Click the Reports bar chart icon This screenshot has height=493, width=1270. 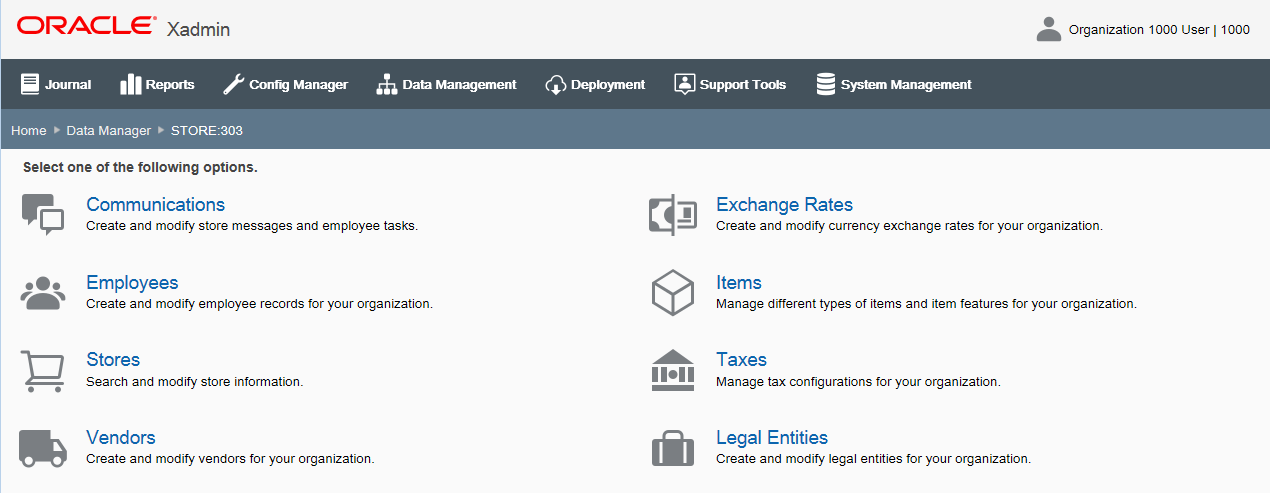[130, 84]
